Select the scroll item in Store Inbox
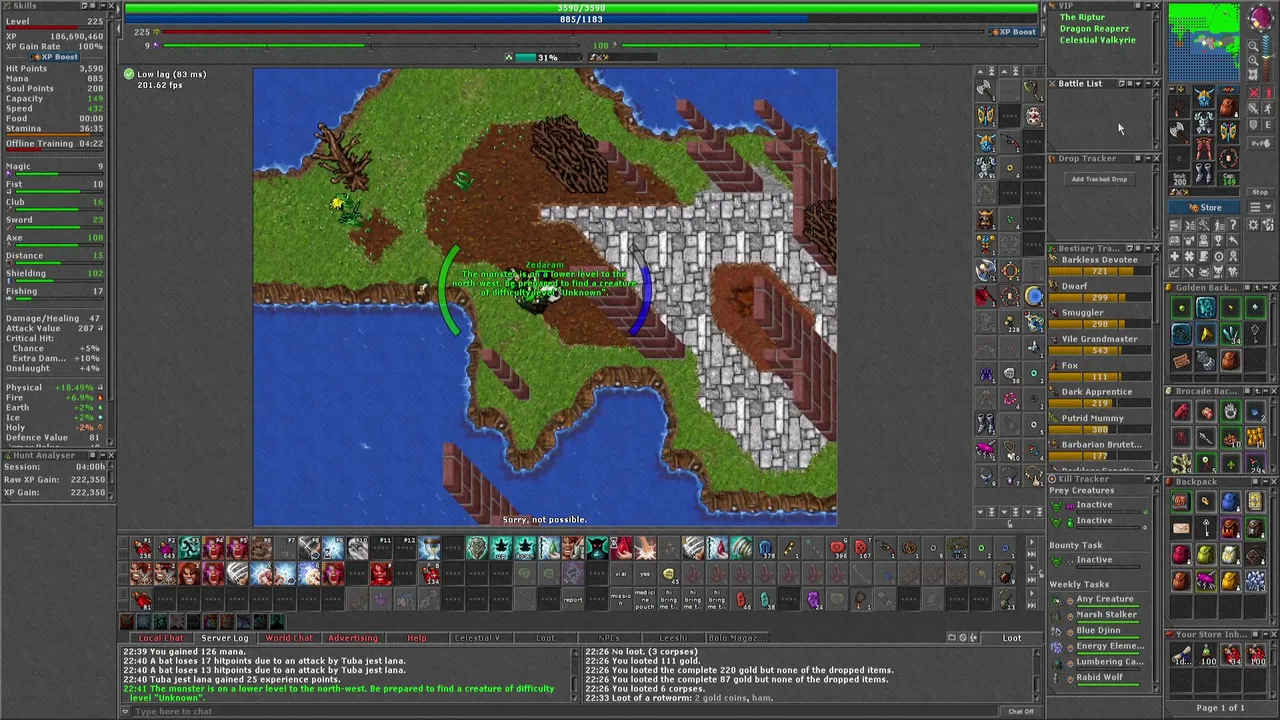 (x=1181, y=654)
